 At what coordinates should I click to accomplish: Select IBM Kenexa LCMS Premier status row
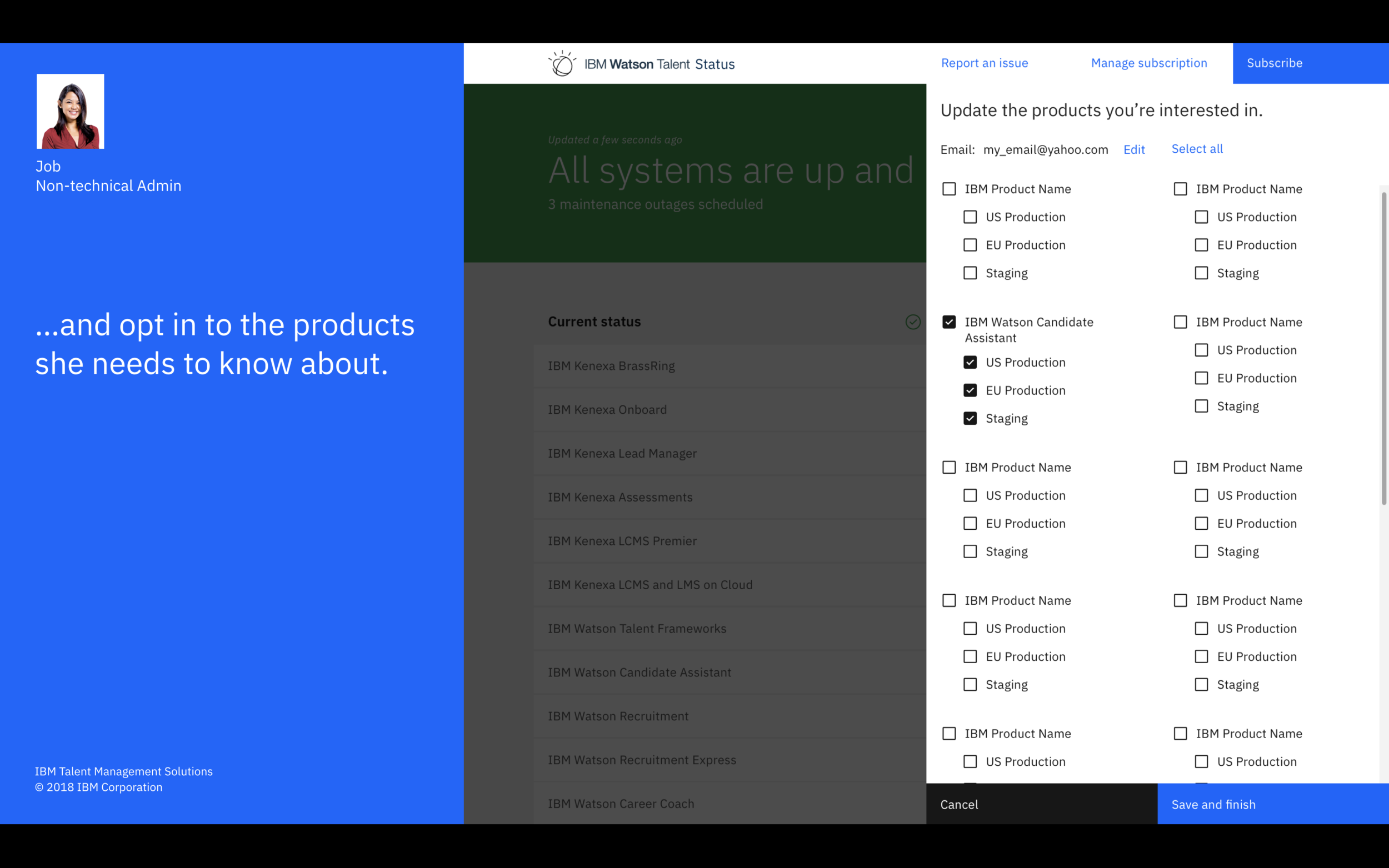point(730,541)
